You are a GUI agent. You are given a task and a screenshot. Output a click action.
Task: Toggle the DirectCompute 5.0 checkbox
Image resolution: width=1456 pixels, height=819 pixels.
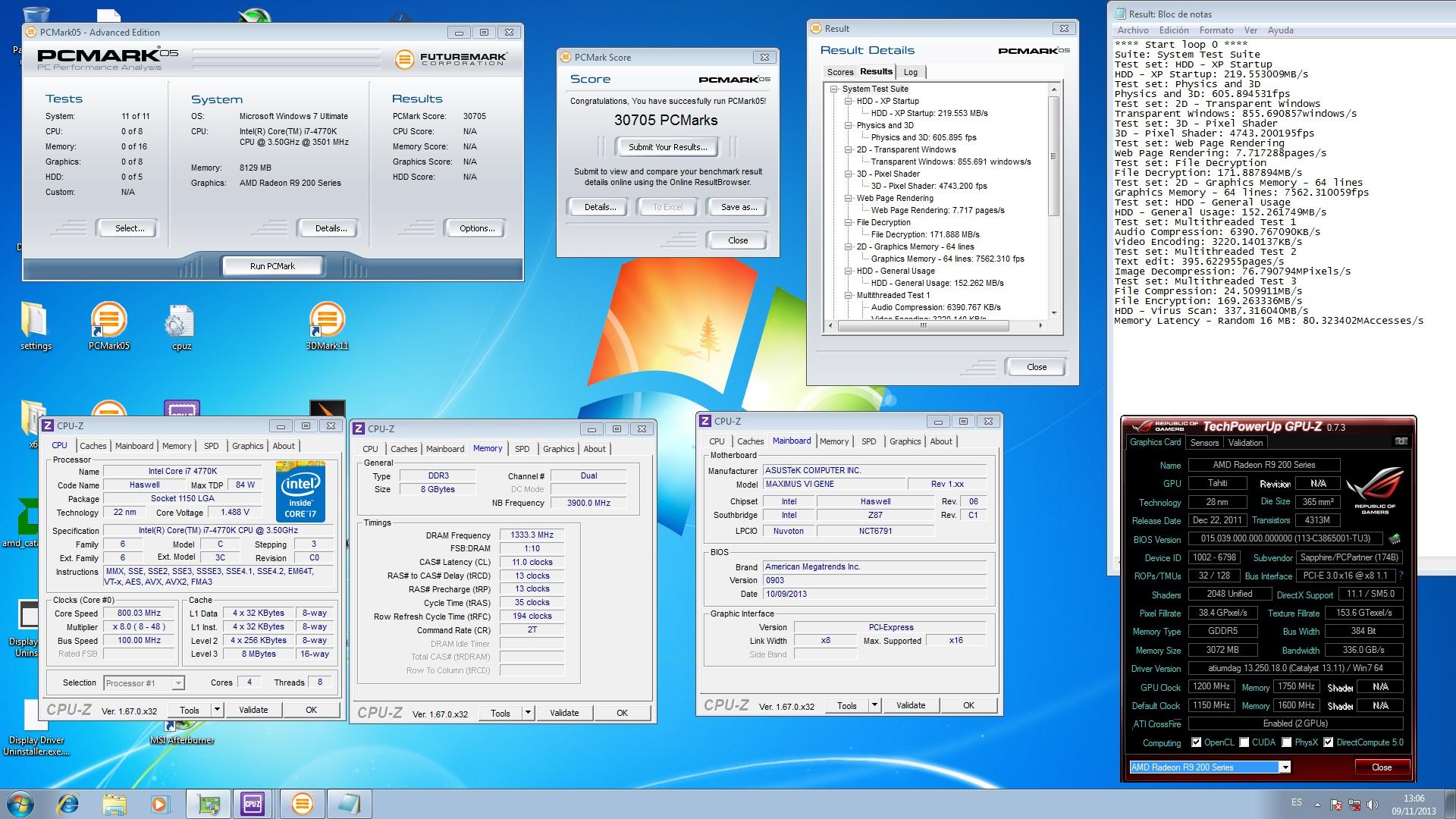coord(1328,742)
